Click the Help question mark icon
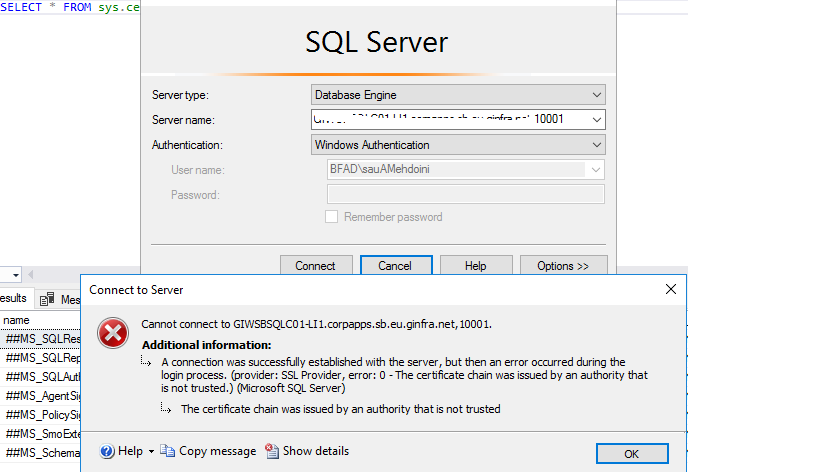This screenshot has height=472, width=819. (107, 452)
